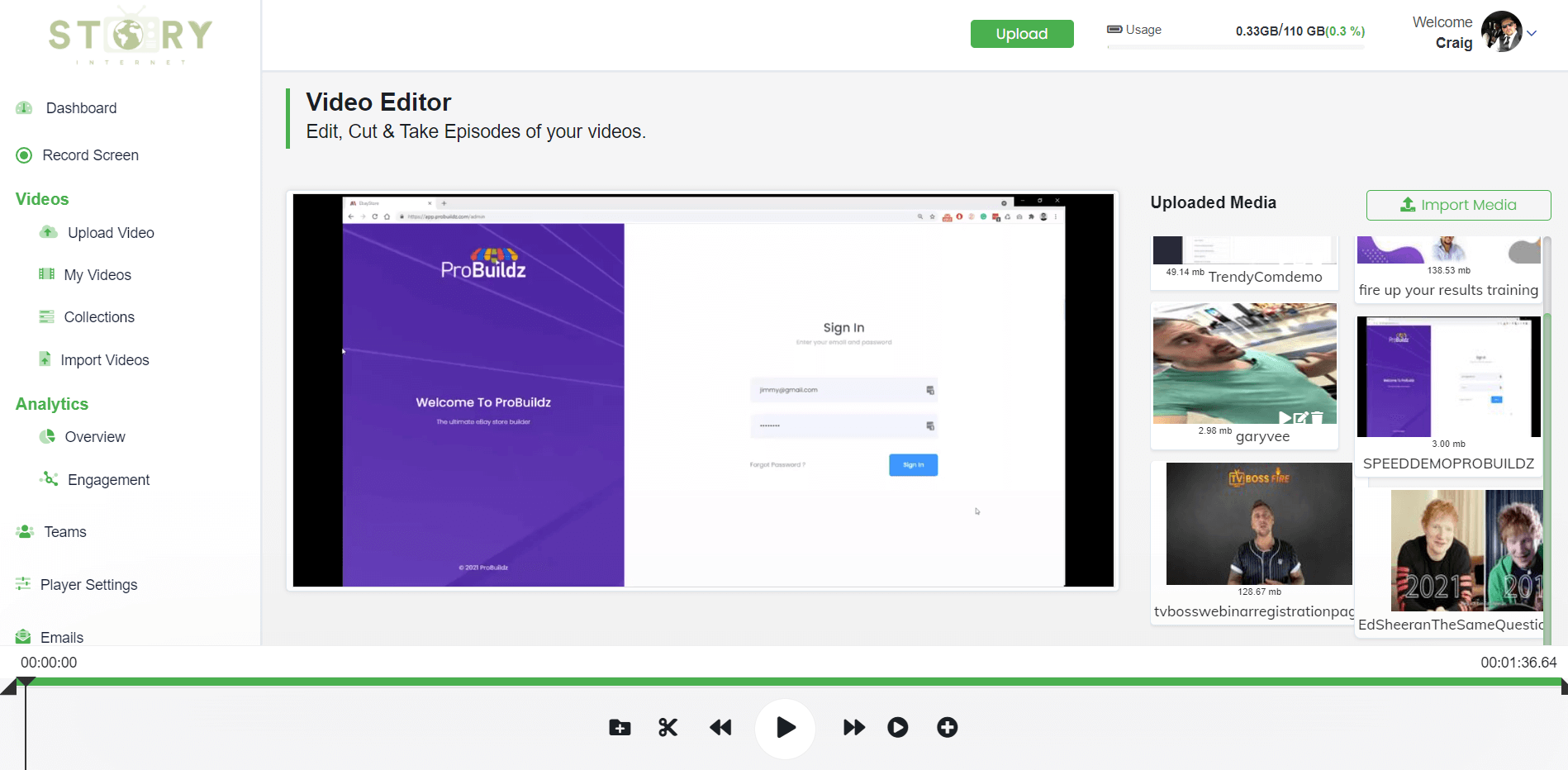The width and height of the screenshot is (1568, 770).
Task: Click the Dashboard gauge icon
Action: tap(24, 108)
